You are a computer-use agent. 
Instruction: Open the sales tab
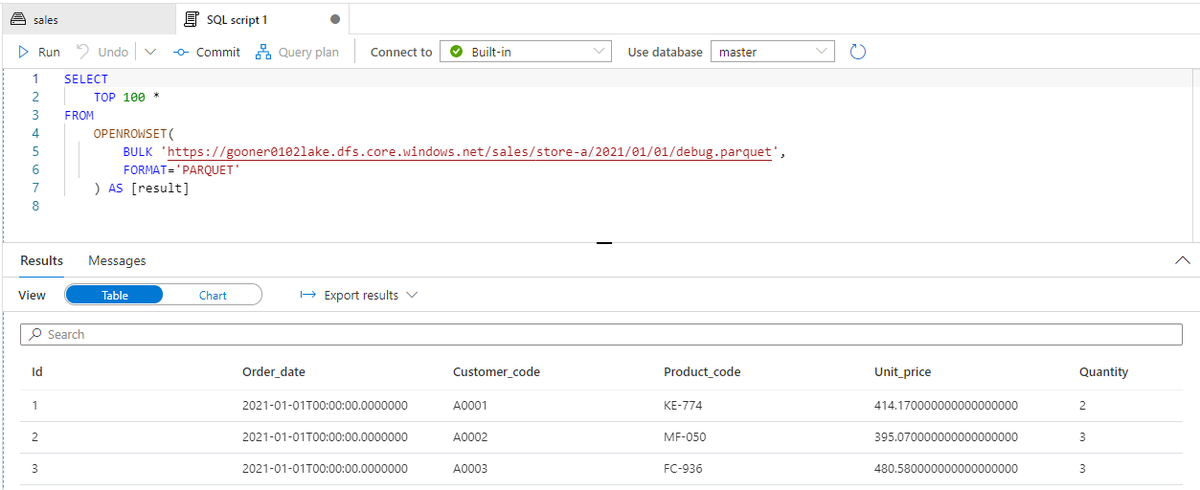pyautogui.click(x=45, y=20)
